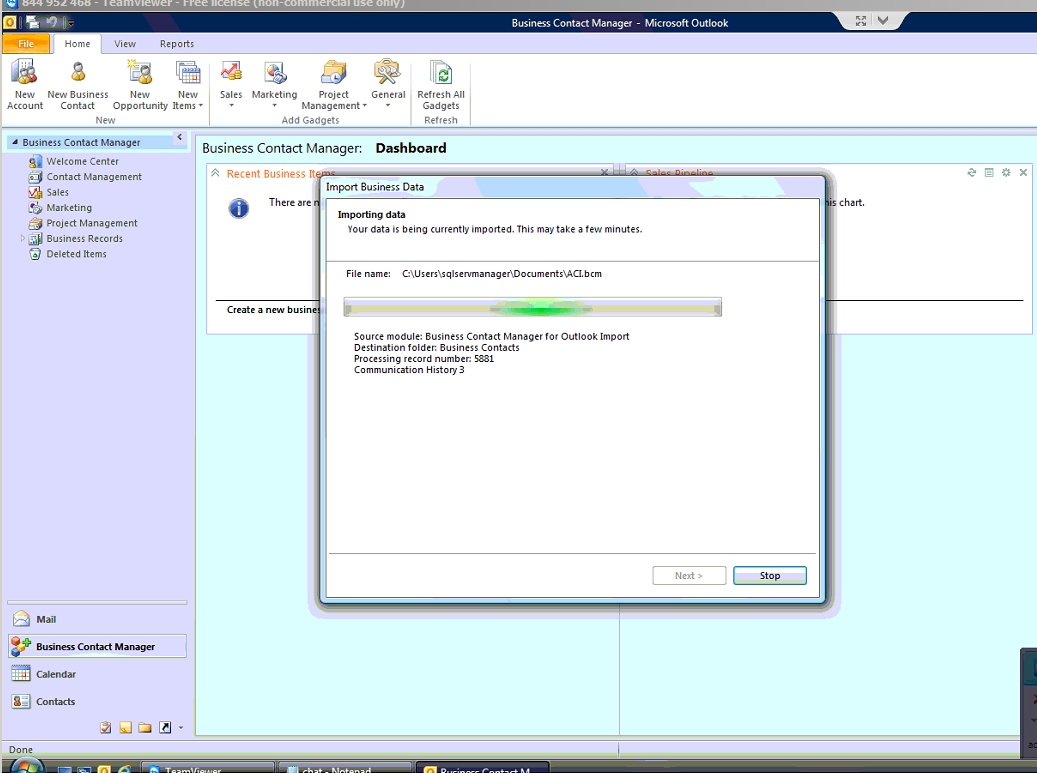Screen dimensions: 1037x773
Task: Switch to the View ribbon tab
Action: click(125, 44)
